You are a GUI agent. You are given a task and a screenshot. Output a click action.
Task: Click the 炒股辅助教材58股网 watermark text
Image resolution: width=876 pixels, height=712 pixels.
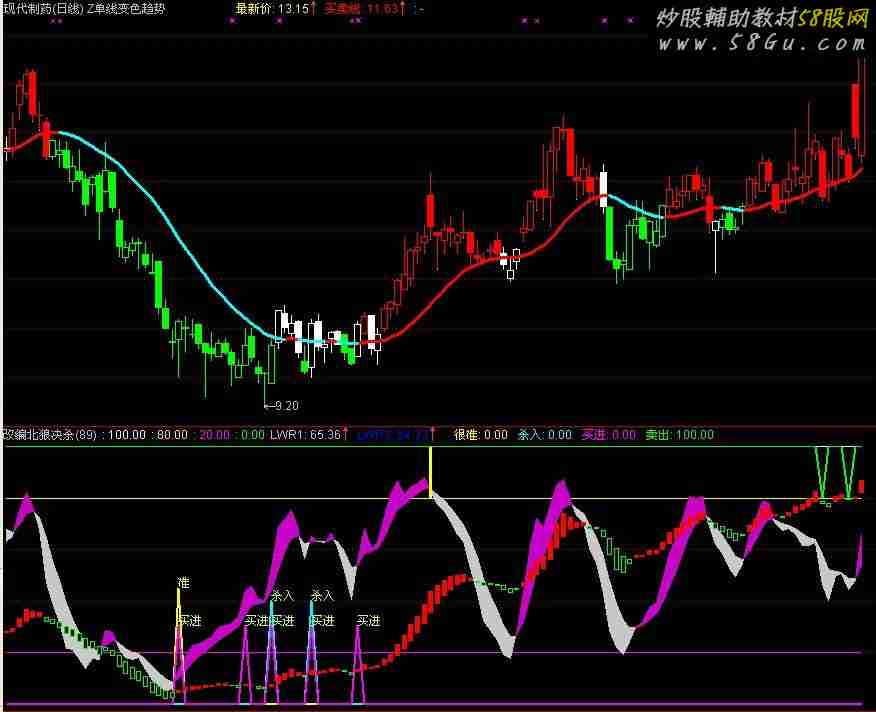point(760,17)
